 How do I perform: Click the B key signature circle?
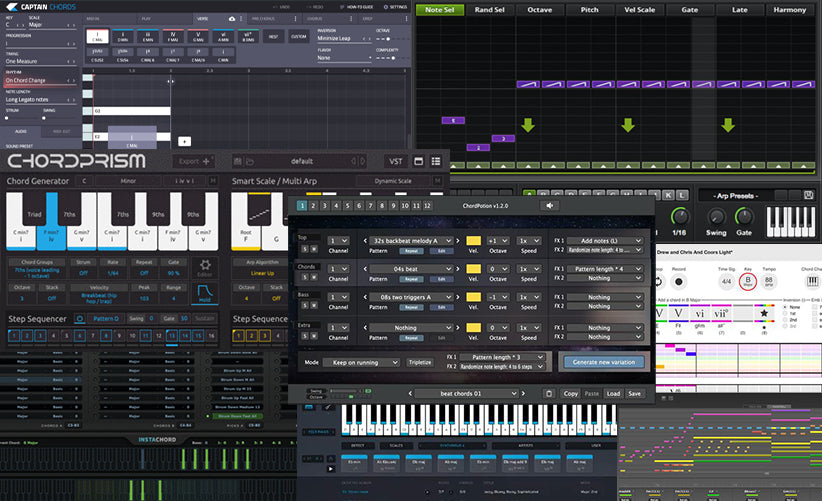(748, 281)
